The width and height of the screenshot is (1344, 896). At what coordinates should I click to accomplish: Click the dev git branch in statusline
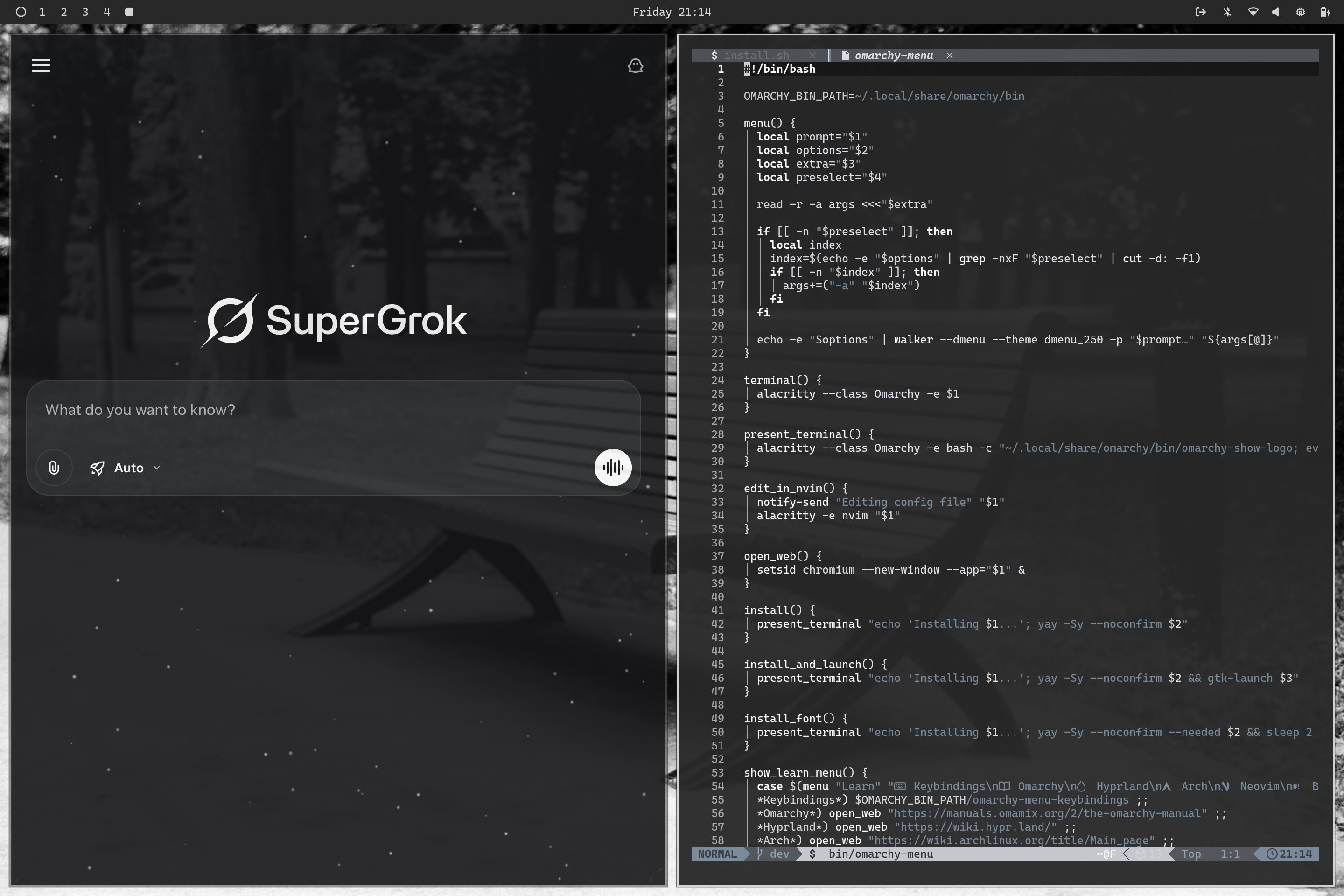point(773,854)
